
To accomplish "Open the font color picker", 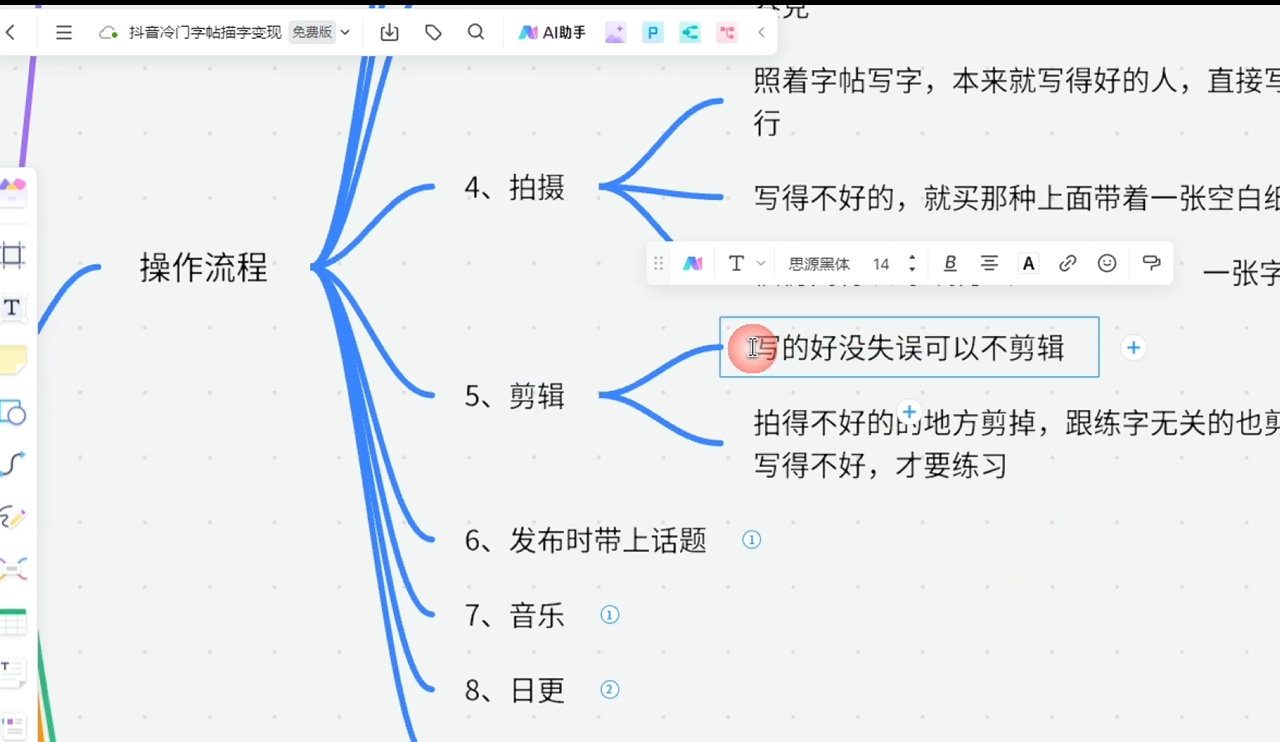I will [1028, 263].
